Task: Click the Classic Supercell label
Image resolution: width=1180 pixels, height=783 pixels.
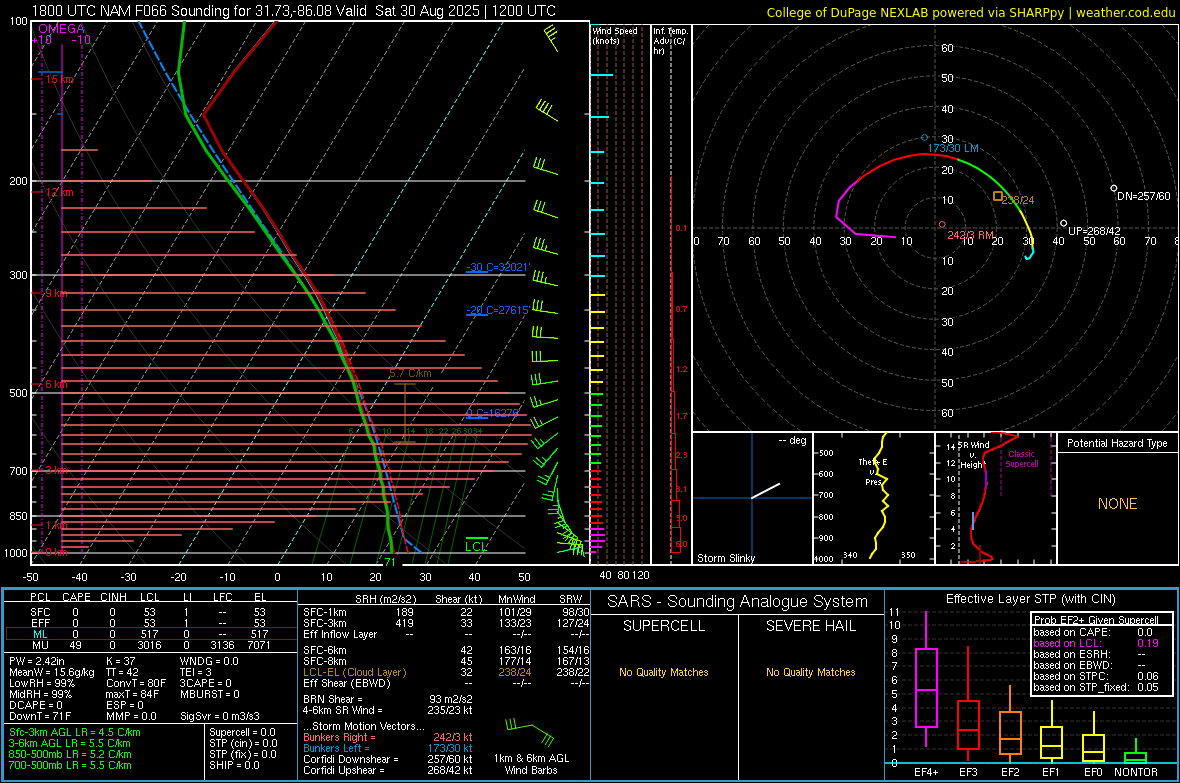Action: coord(1021,459)
